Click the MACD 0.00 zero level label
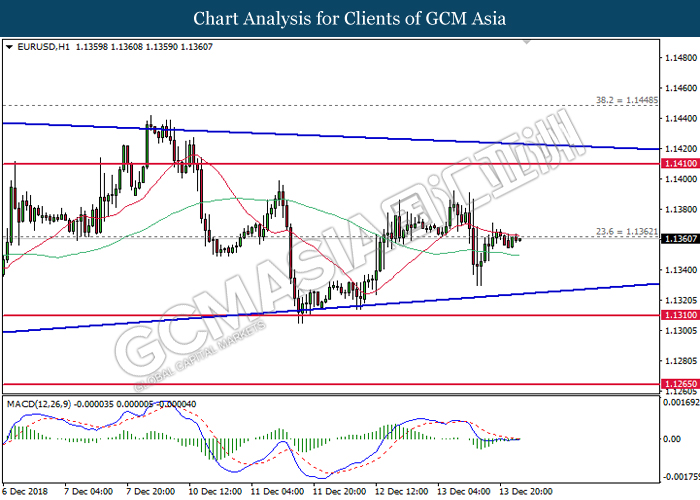Screen dimensions: 700x500 click(672, 439)
